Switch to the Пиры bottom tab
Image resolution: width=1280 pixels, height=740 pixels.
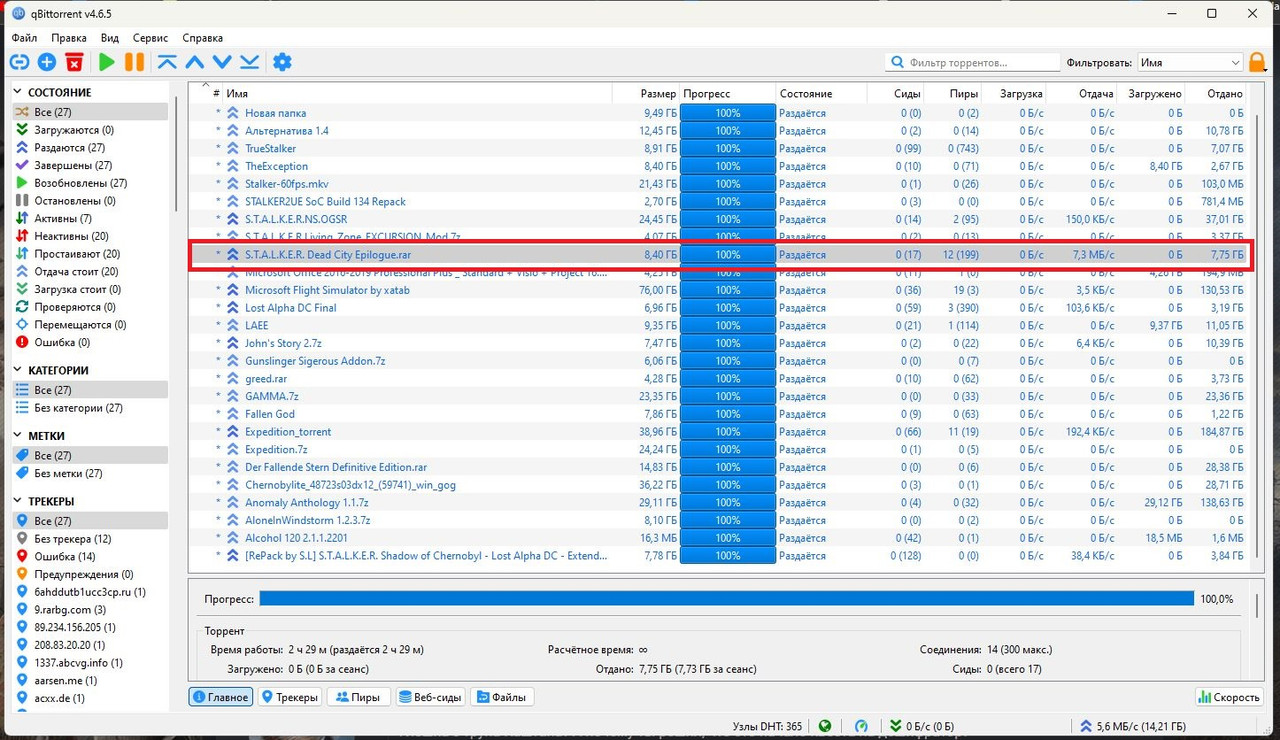click(358, 697)
